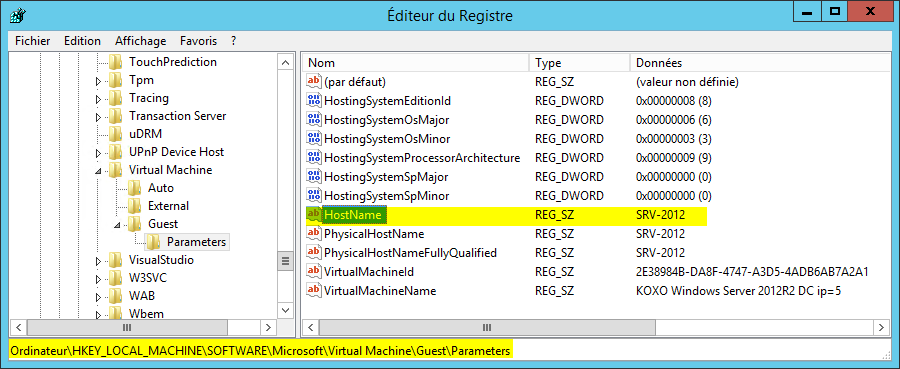Click the UPnP Device Host folder icon
The width and height of the screenshot is (900, 369).
tap(116, 152)
